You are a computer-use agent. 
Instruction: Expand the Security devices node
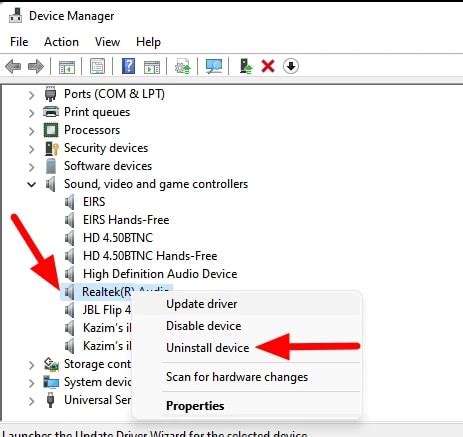pyautogui.click(x=31, y=149)
